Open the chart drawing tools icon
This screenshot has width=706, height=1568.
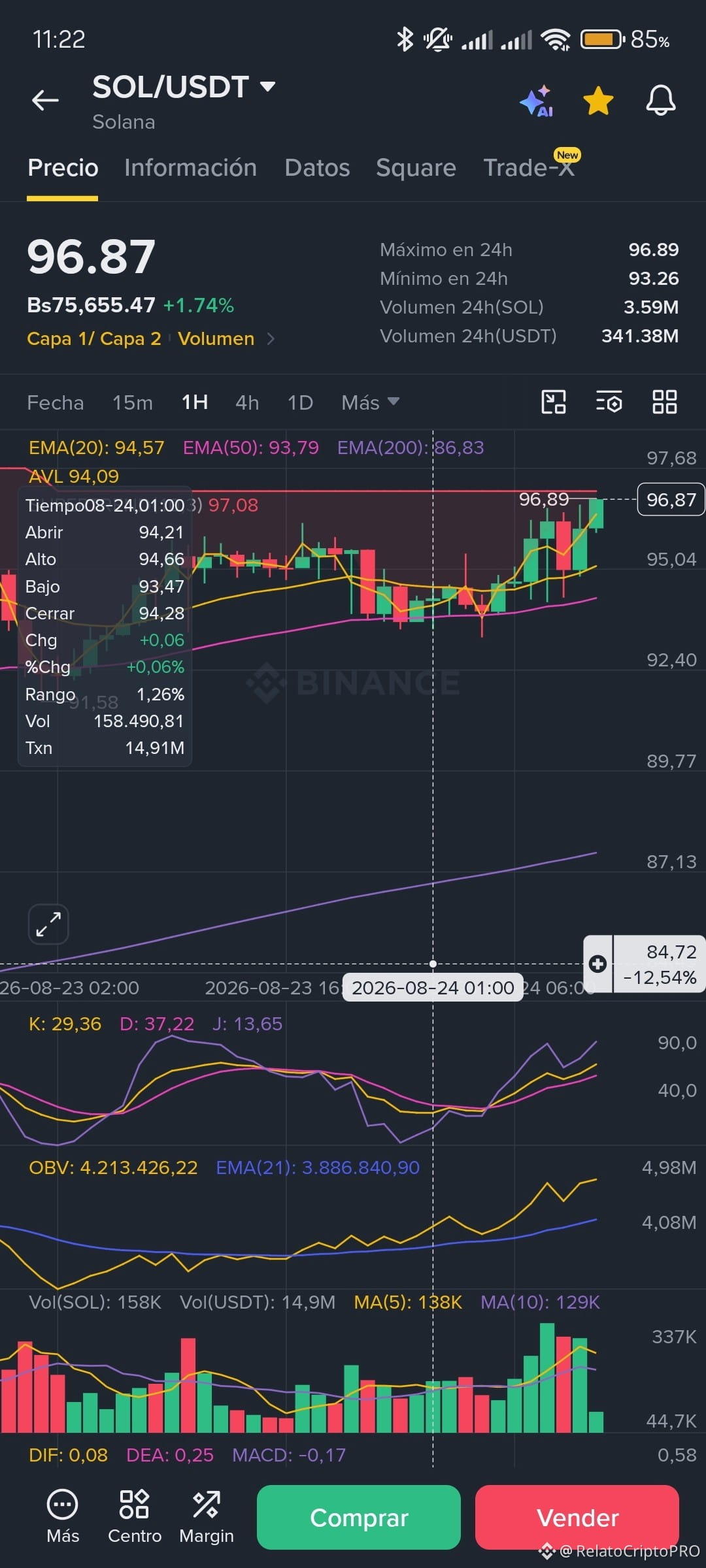(554, 402)
